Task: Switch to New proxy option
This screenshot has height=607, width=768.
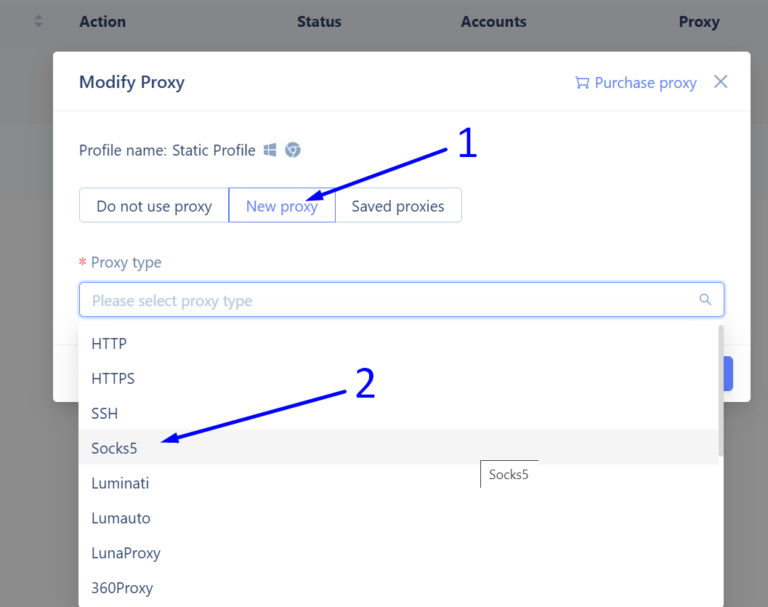Action: click(282, 206)
